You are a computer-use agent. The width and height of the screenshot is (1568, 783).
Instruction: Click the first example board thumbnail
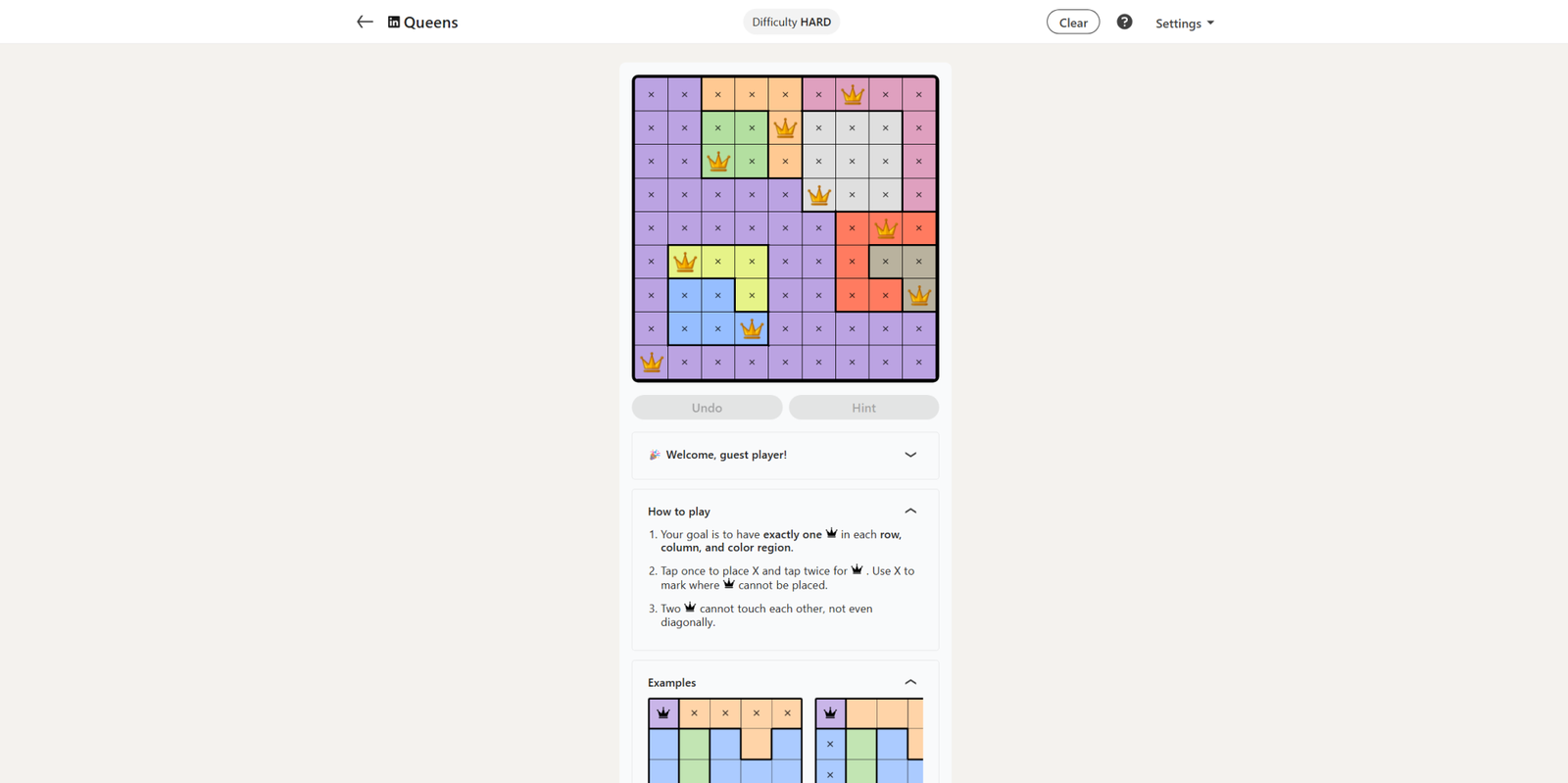click(x=724, y=740)
